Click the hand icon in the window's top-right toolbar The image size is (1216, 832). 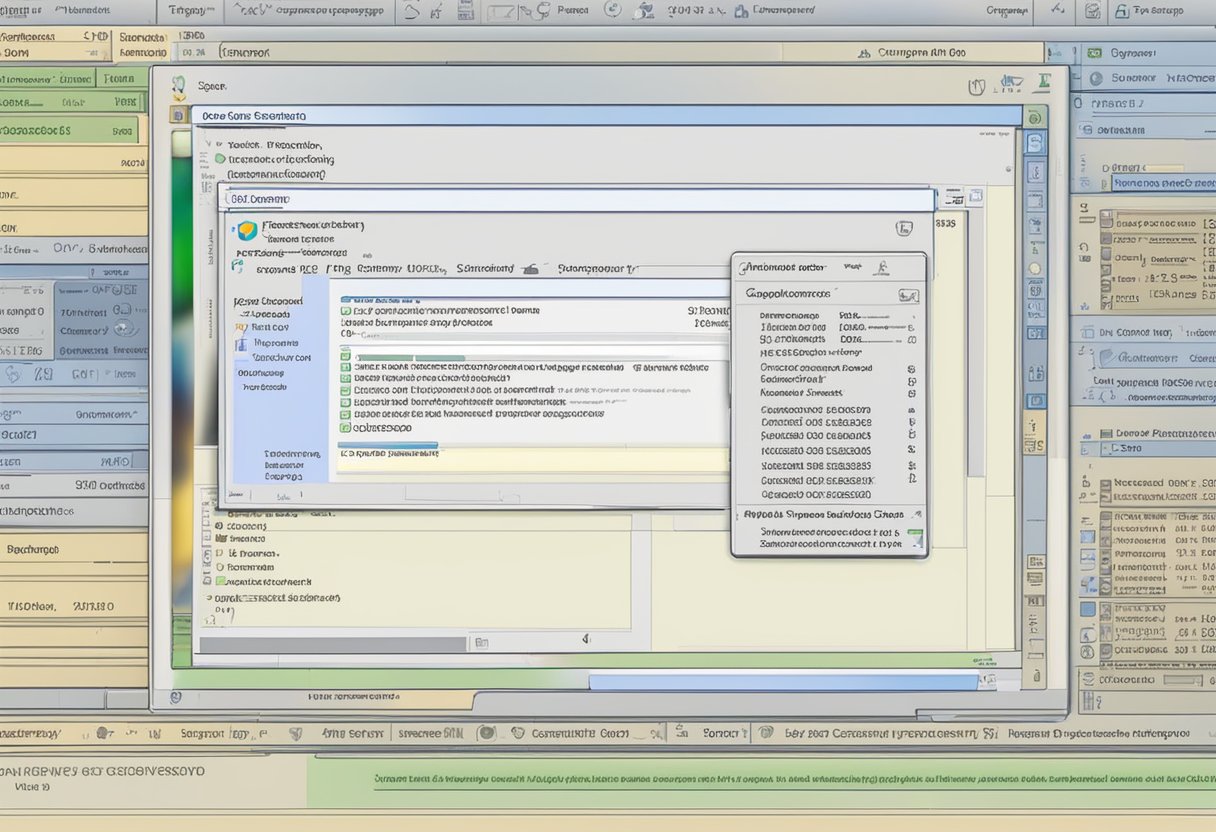click(977, 87)
